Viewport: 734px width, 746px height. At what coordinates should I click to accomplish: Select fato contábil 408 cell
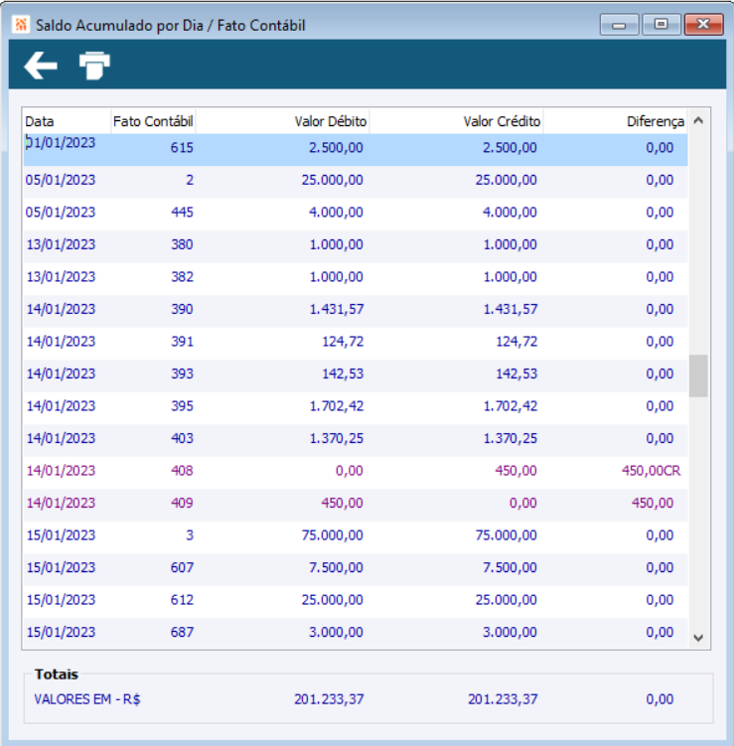(x=182, y=471)
